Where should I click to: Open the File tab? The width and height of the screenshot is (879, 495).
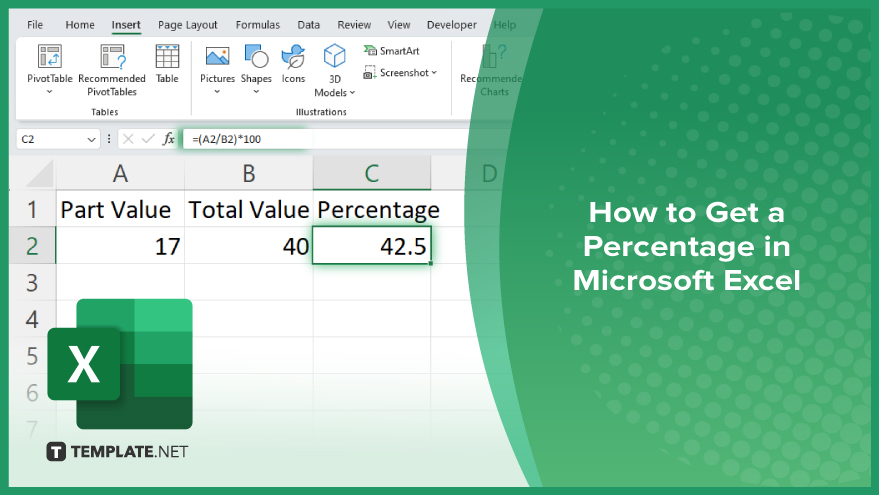[x=35, y=25]
